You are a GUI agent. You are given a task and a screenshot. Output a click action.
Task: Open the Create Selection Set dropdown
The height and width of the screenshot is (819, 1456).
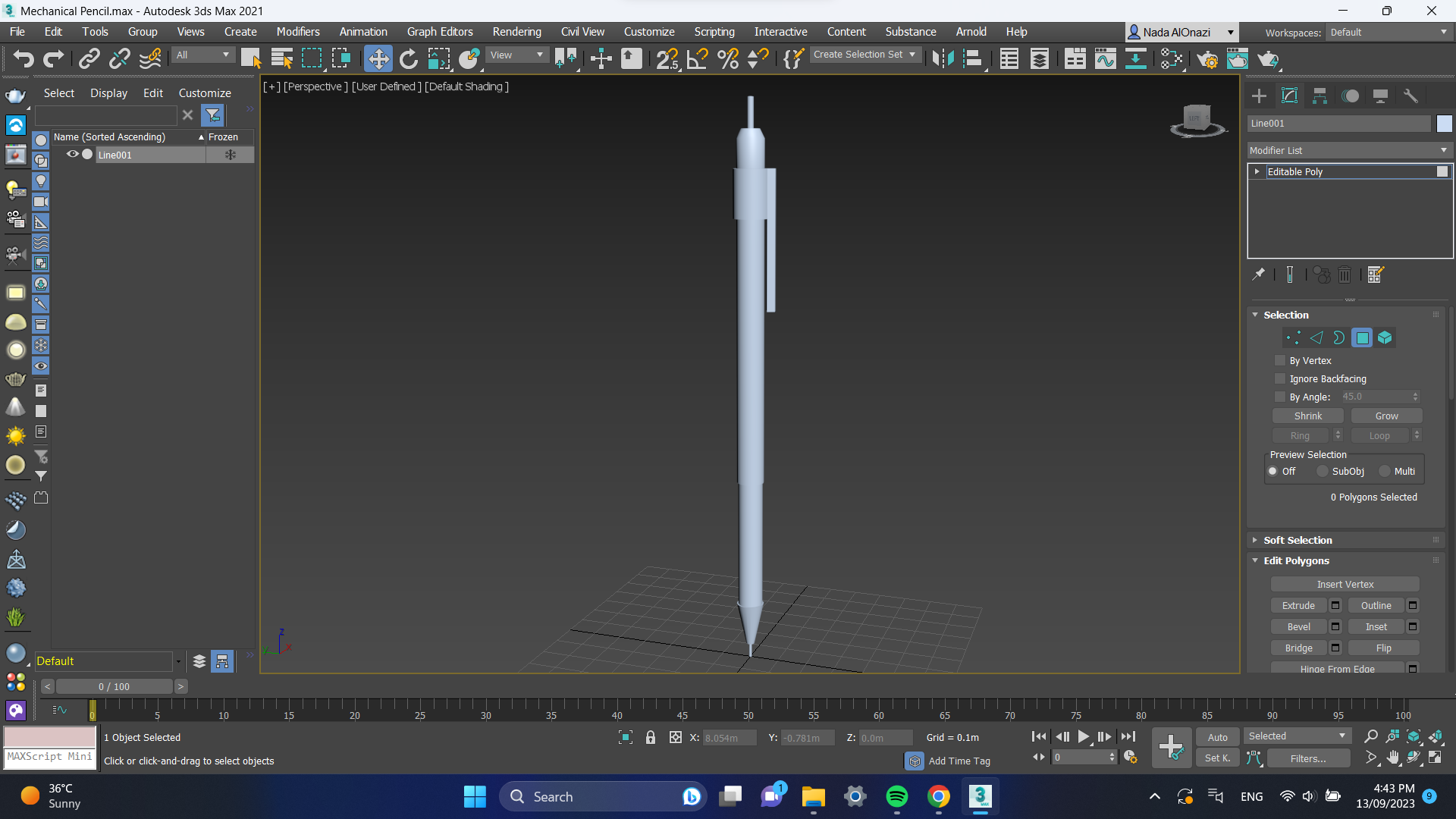pos(864,55)
